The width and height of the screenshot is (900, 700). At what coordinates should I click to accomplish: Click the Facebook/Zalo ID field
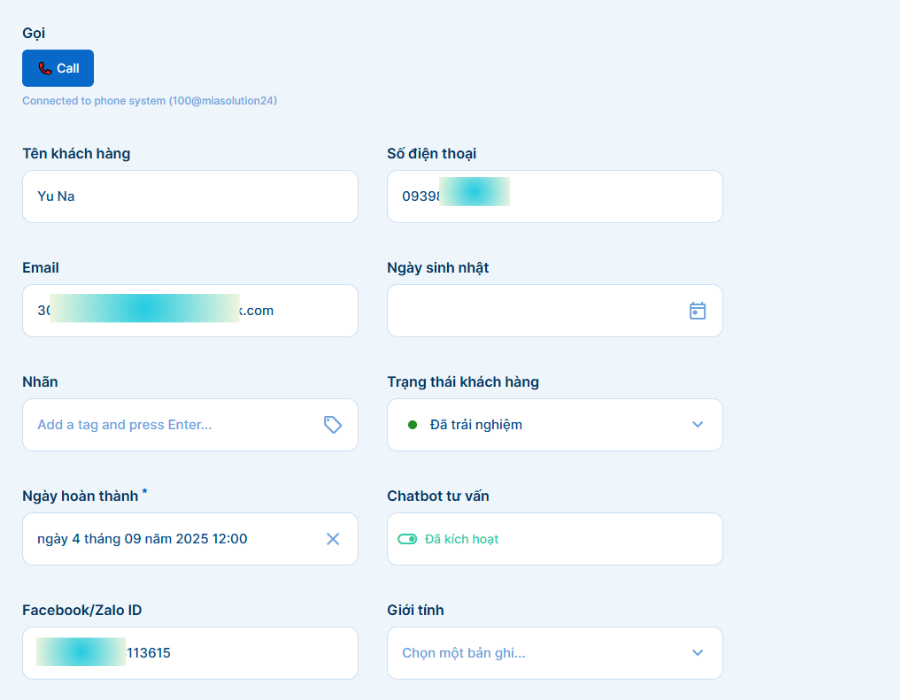coord(190,653)
